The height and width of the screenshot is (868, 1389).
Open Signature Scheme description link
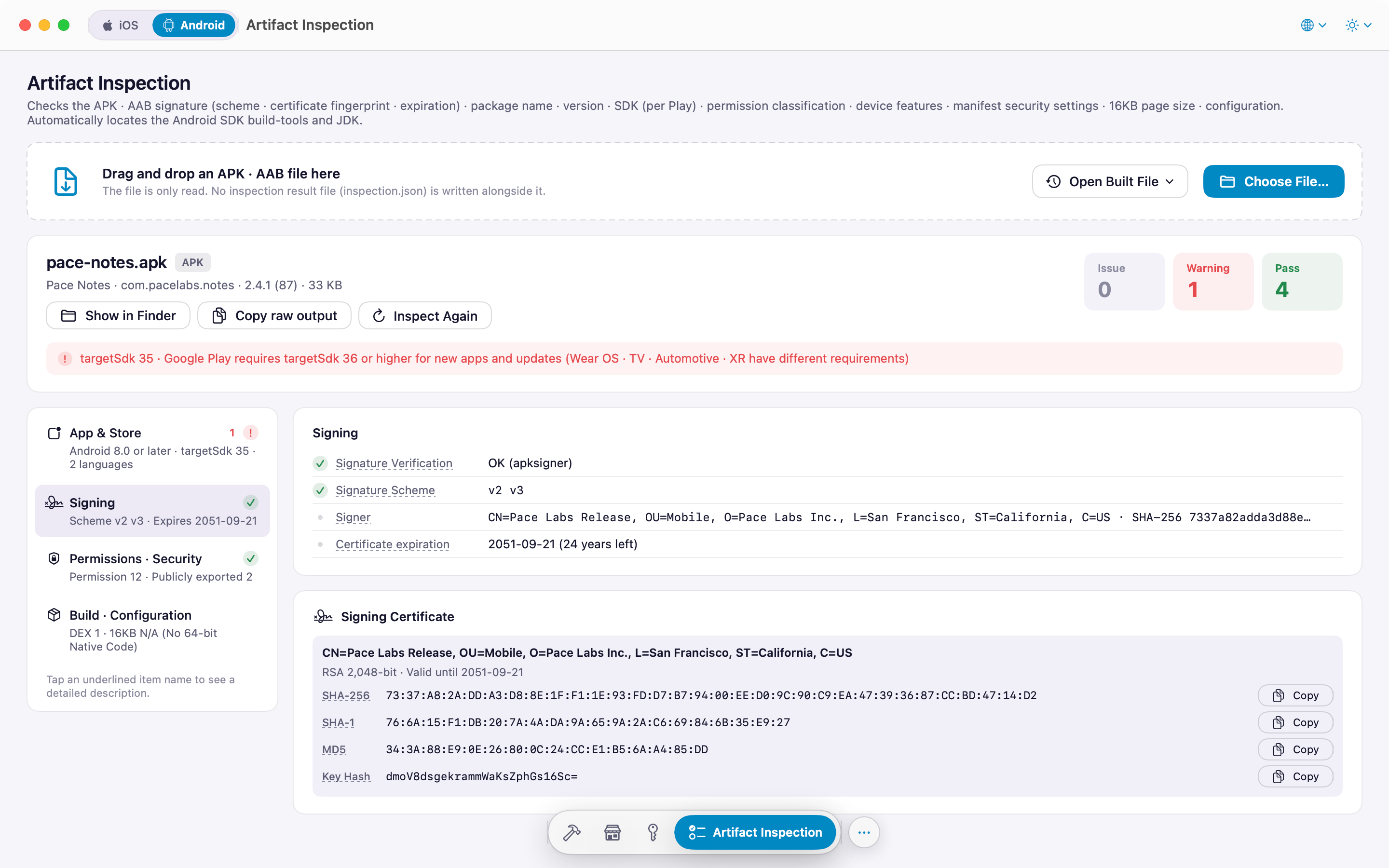click(x=385, y=490)
